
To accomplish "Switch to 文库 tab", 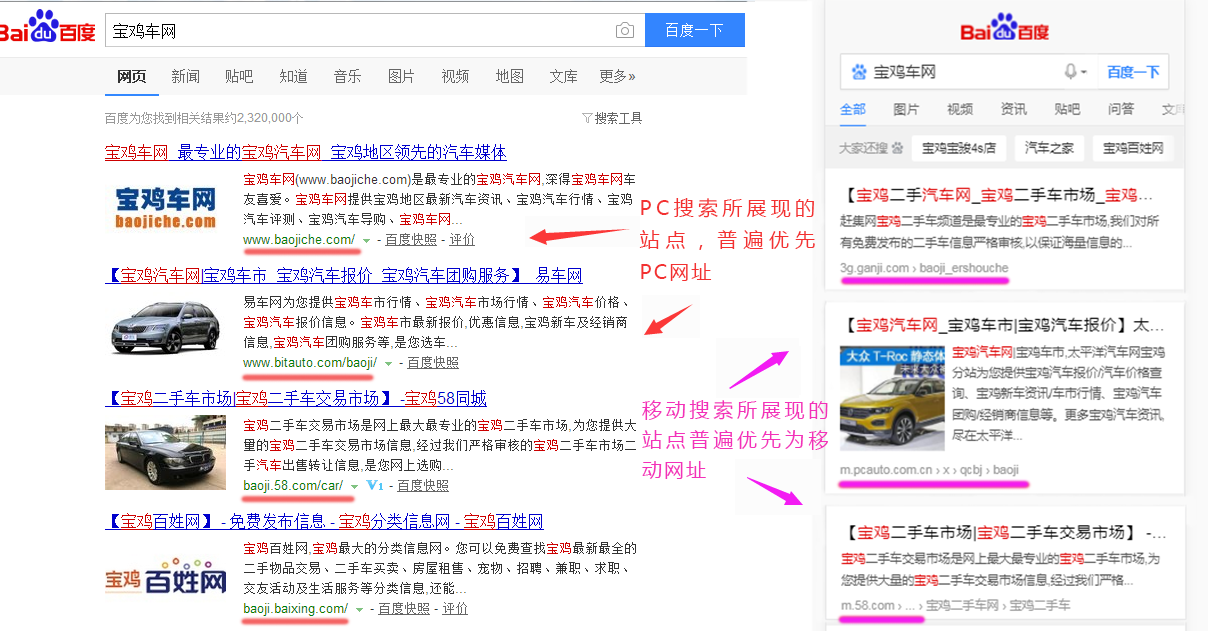I will point(563,76).
